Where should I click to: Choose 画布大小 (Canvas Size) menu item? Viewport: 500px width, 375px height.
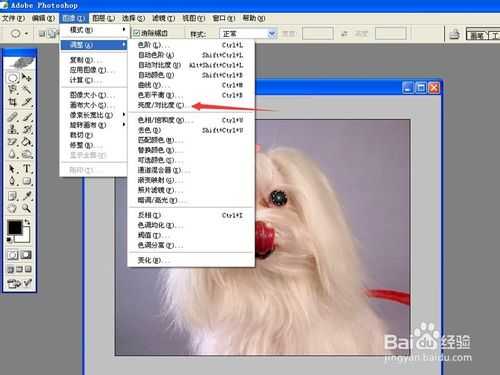94,105
